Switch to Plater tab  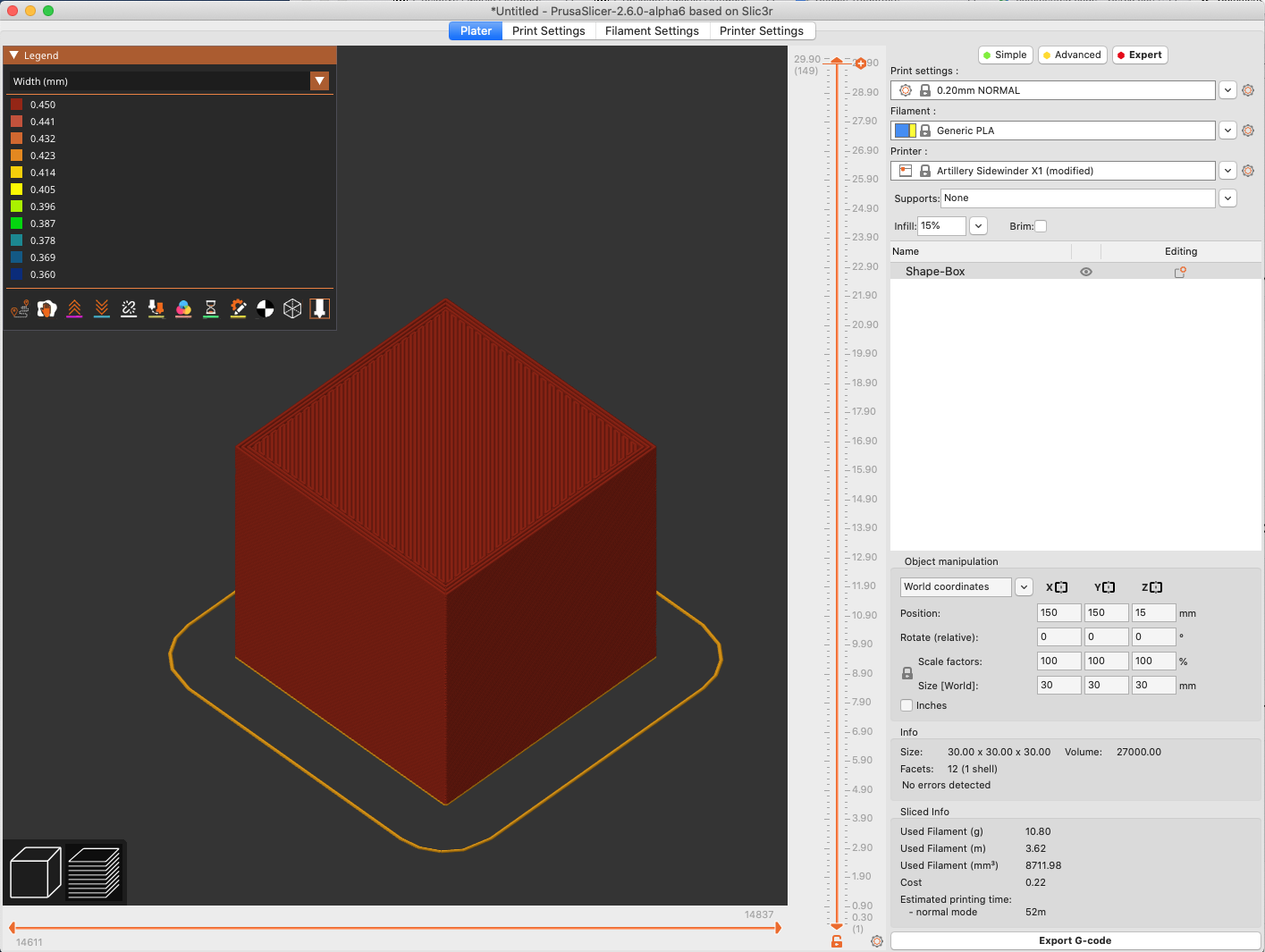476,30
